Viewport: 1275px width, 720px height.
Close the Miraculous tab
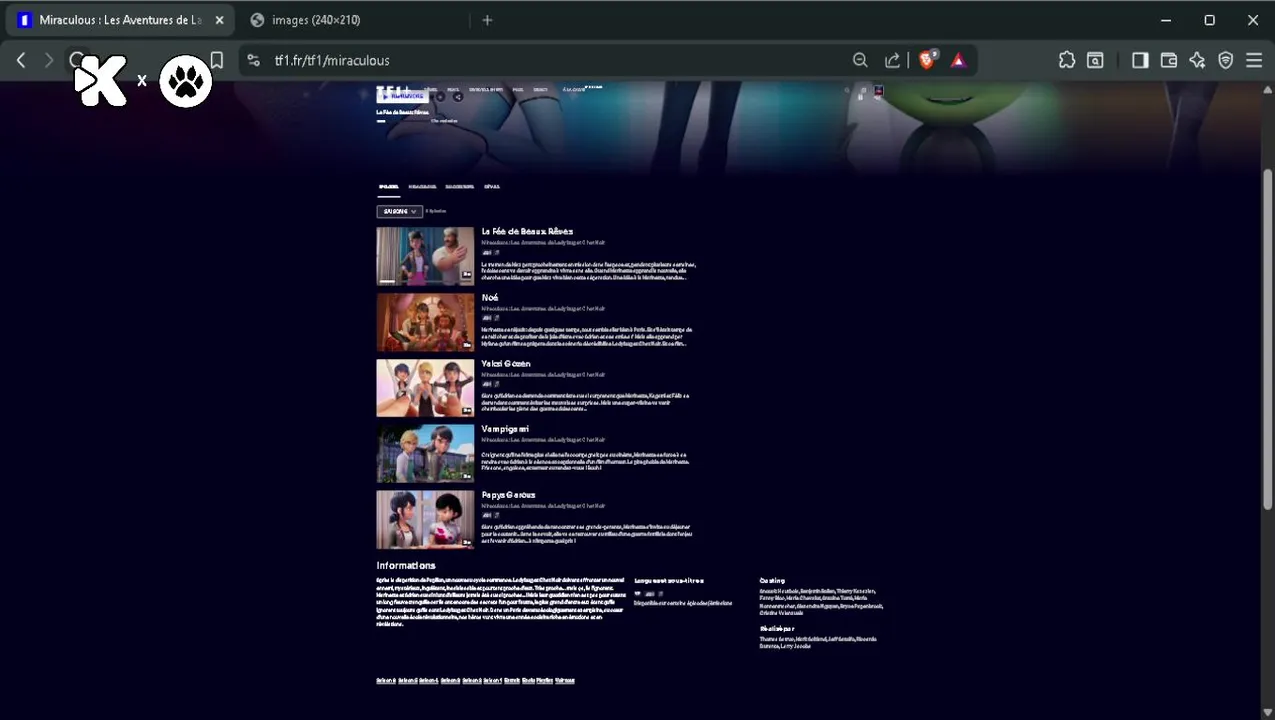pos(219,20)
